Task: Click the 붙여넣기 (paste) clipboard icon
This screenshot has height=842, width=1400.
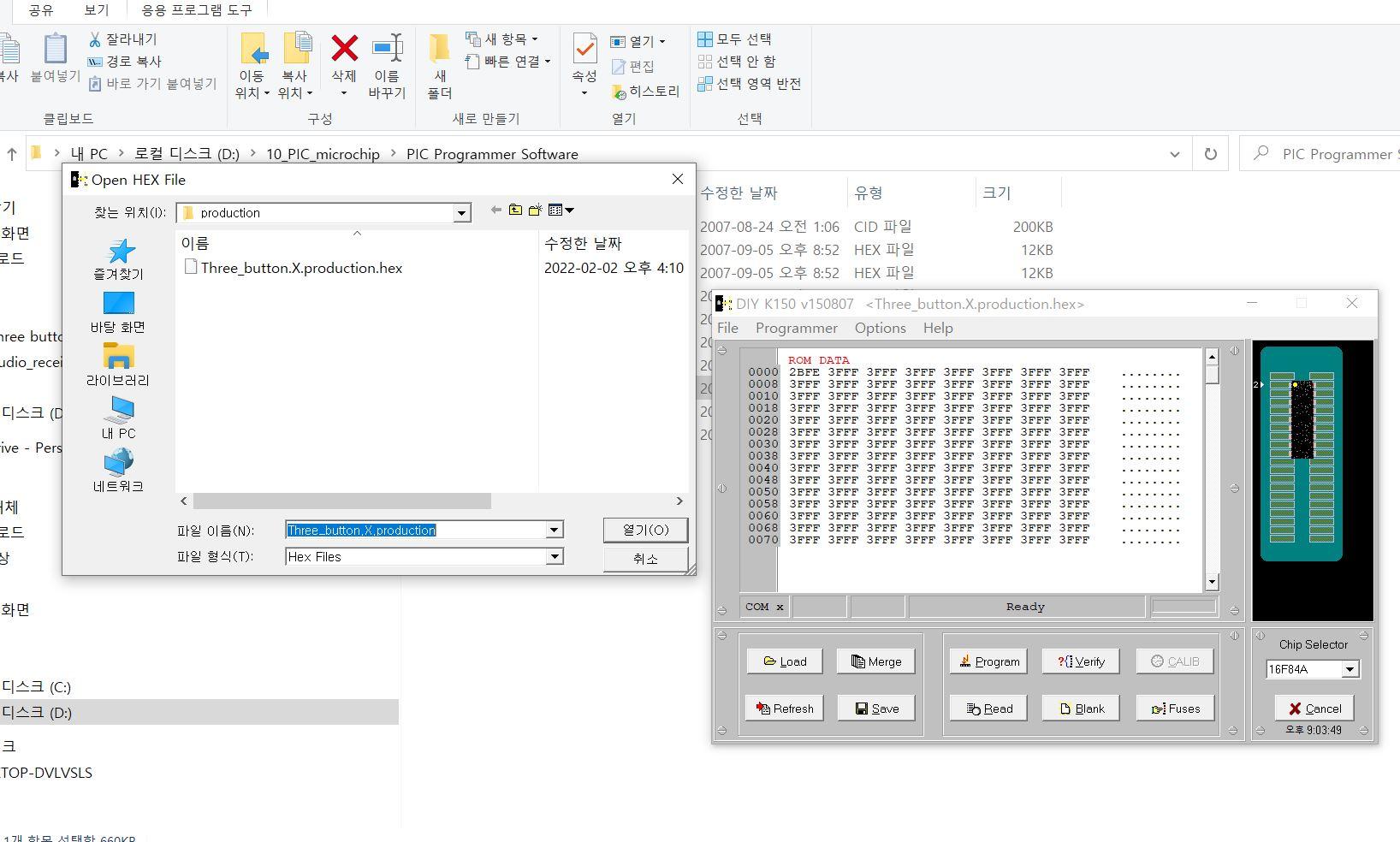Action: [x=55, y=49]
